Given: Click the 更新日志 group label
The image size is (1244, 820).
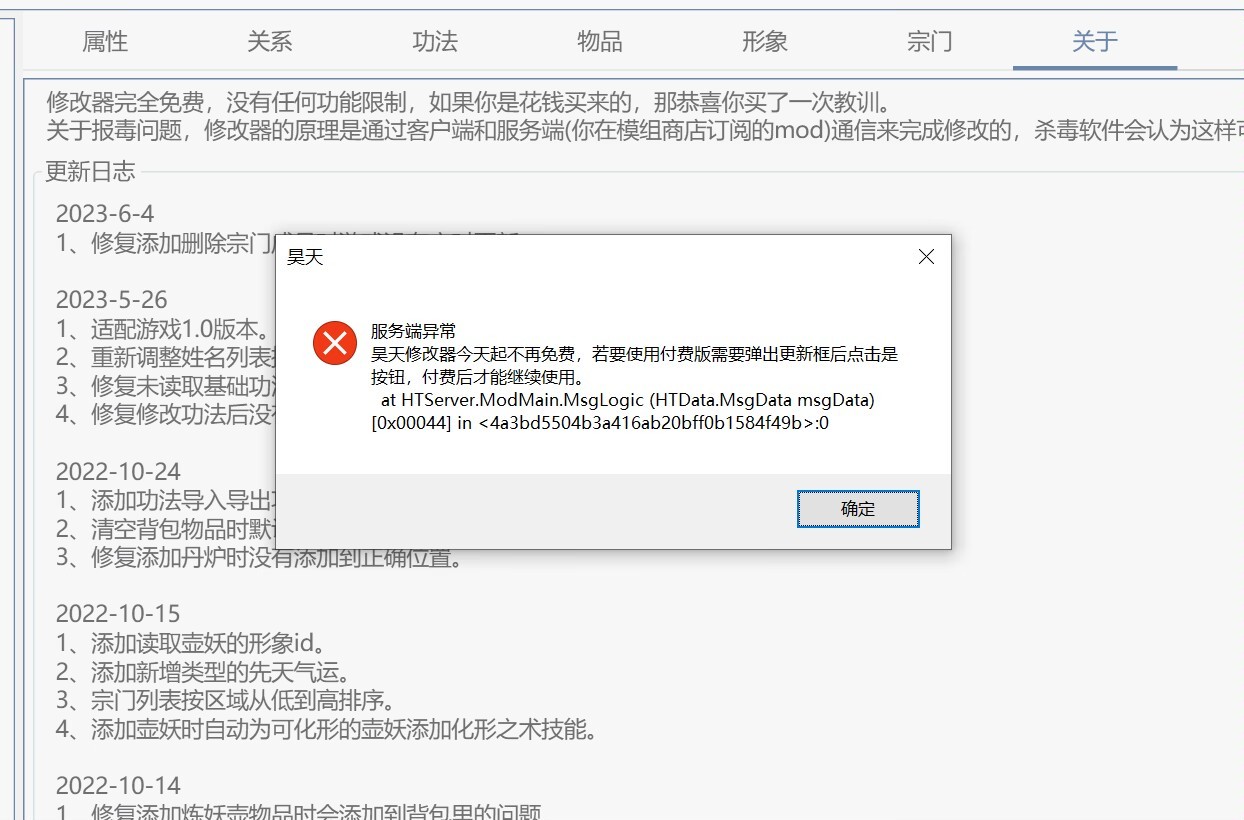Looking at the screenshot, I should (x=90, y=171).
